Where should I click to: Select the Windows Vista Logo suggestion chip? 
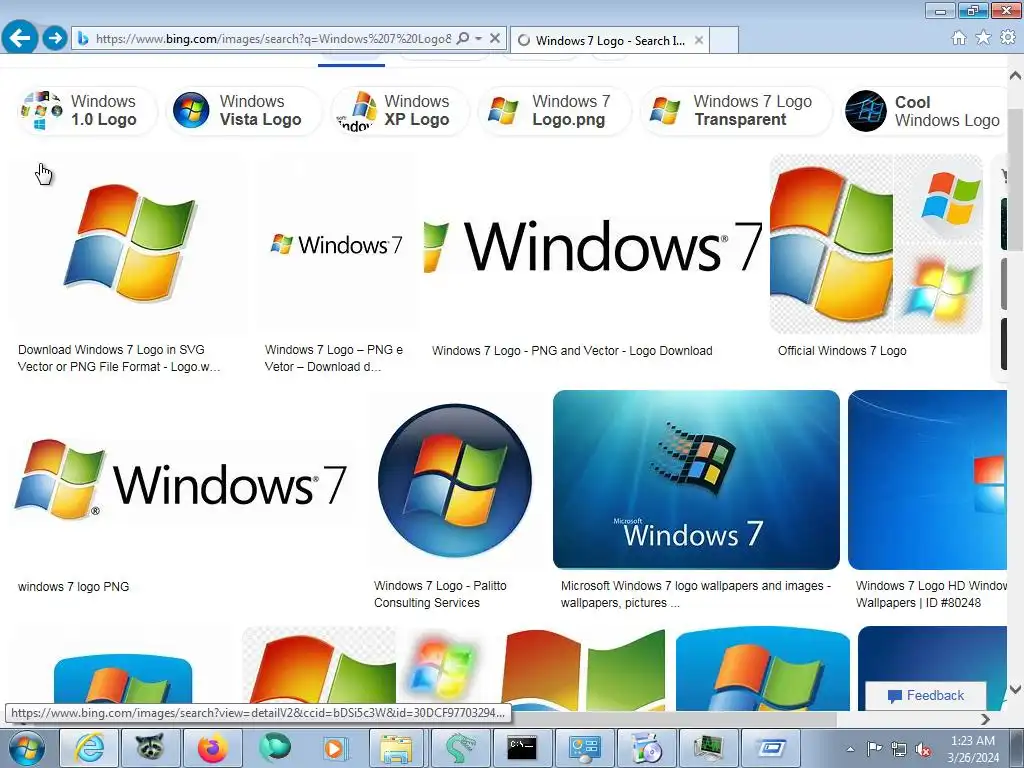[244, 111]
